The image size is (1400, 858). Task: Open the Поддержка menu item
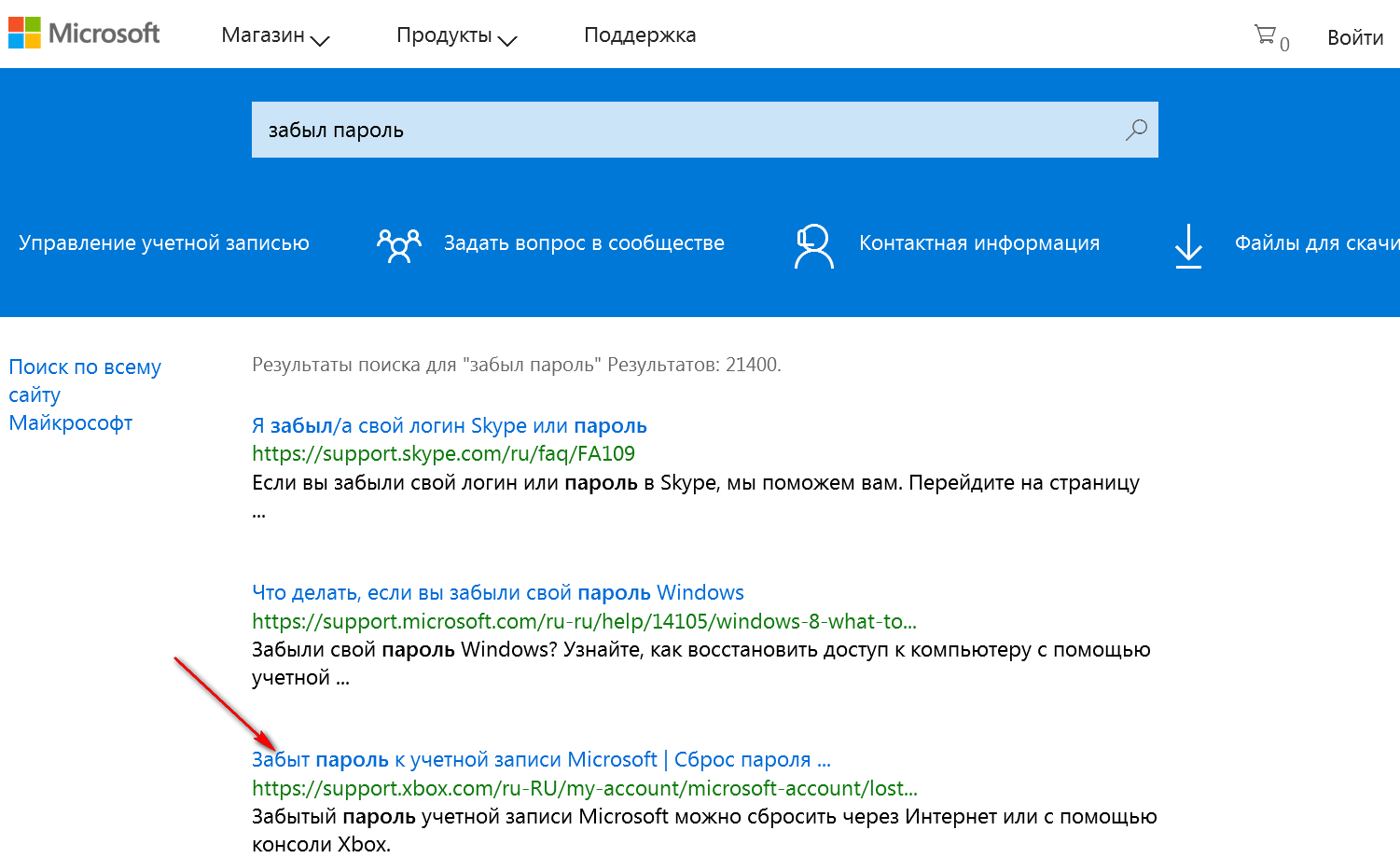[x=640, y=35]
